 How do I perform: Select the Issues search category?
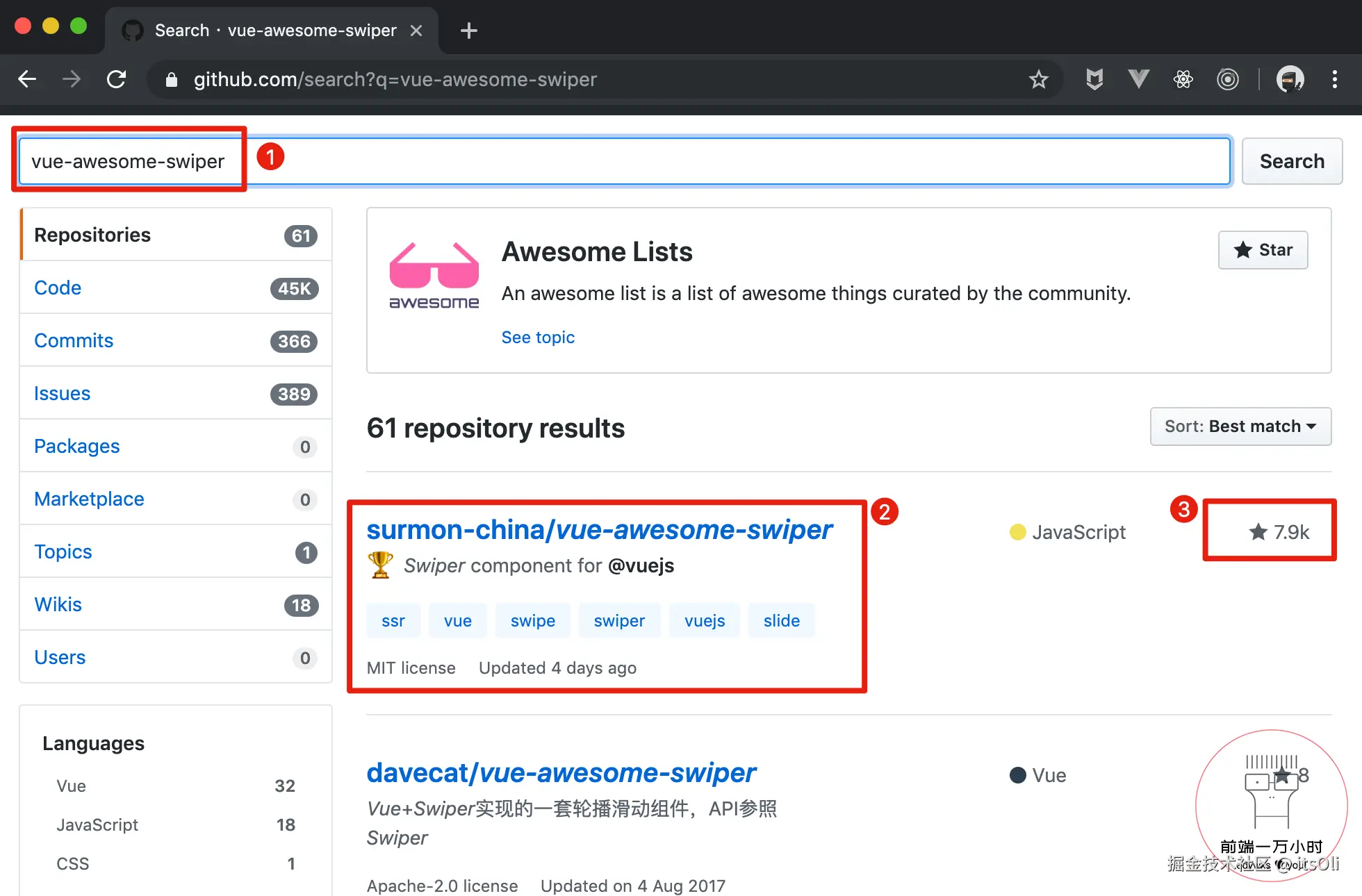point(62,393)
